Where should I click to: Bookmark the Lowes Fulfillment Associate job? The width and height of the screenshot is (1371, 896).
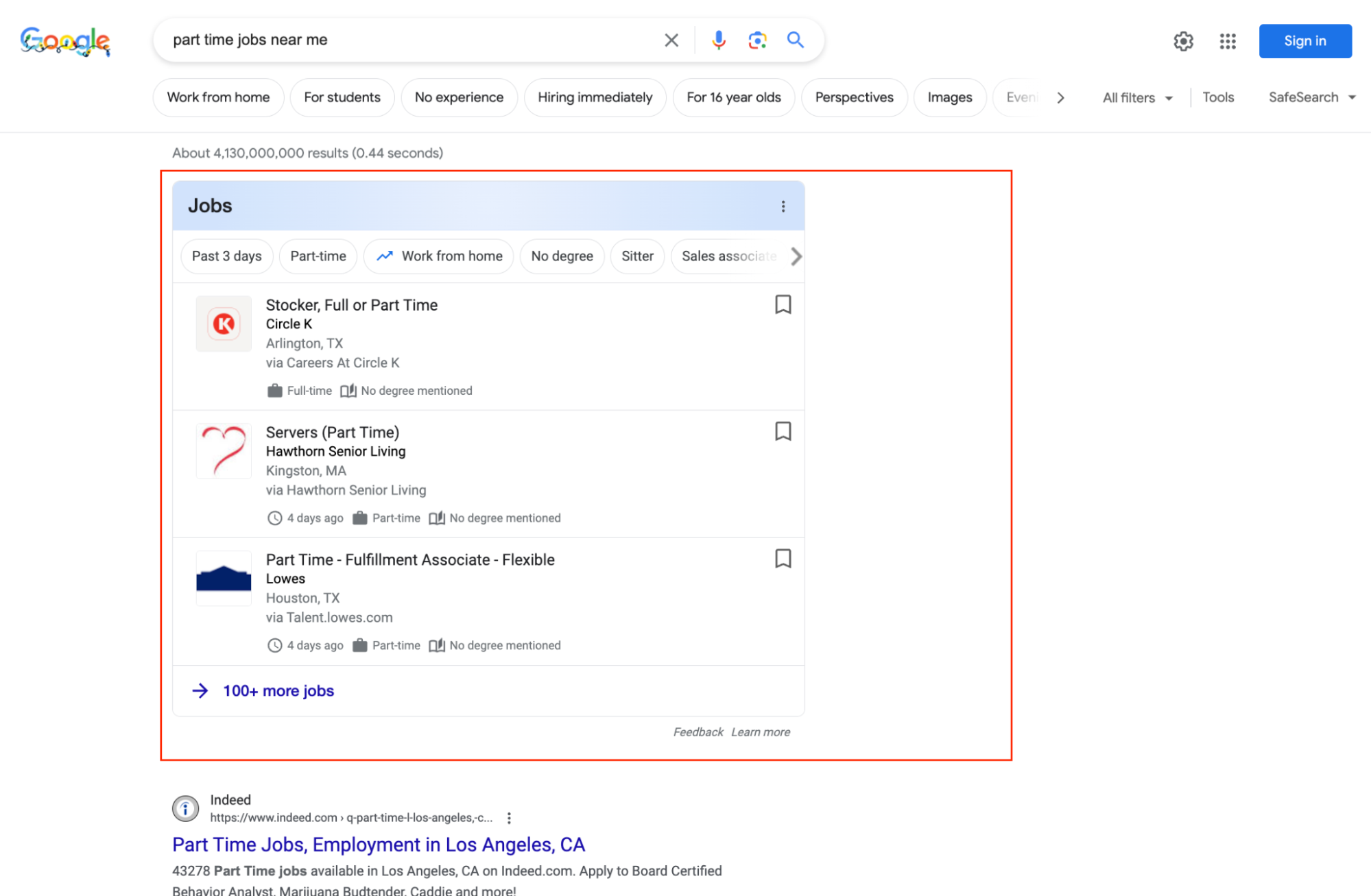pyautogui.click(x=783, y=559)
